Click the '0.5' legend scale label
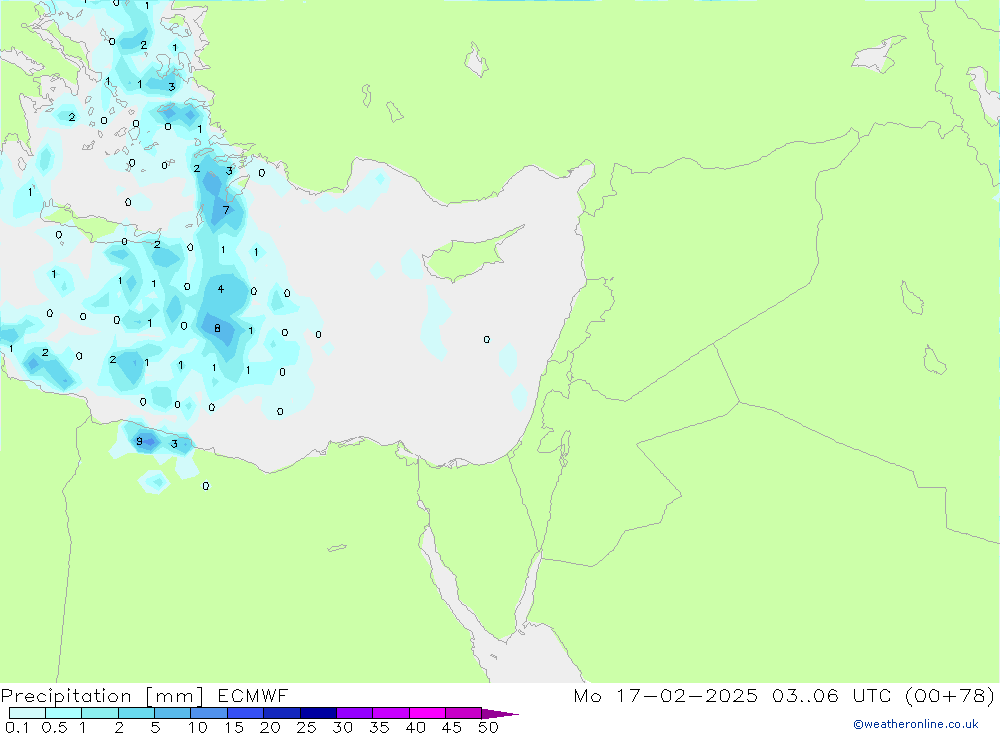Screen dimensions: 1000x733 pyautogui.click(x=54, y=727)
